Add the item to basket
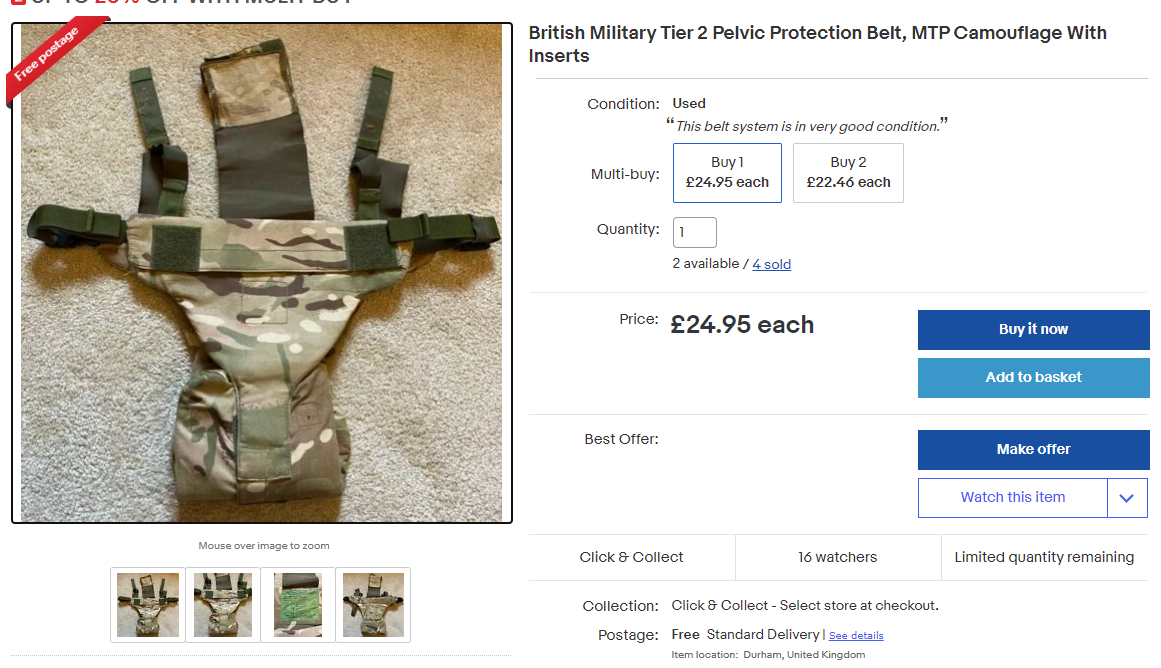The height and width of the screenshot is (668, 1161). tap(1033, 377)
